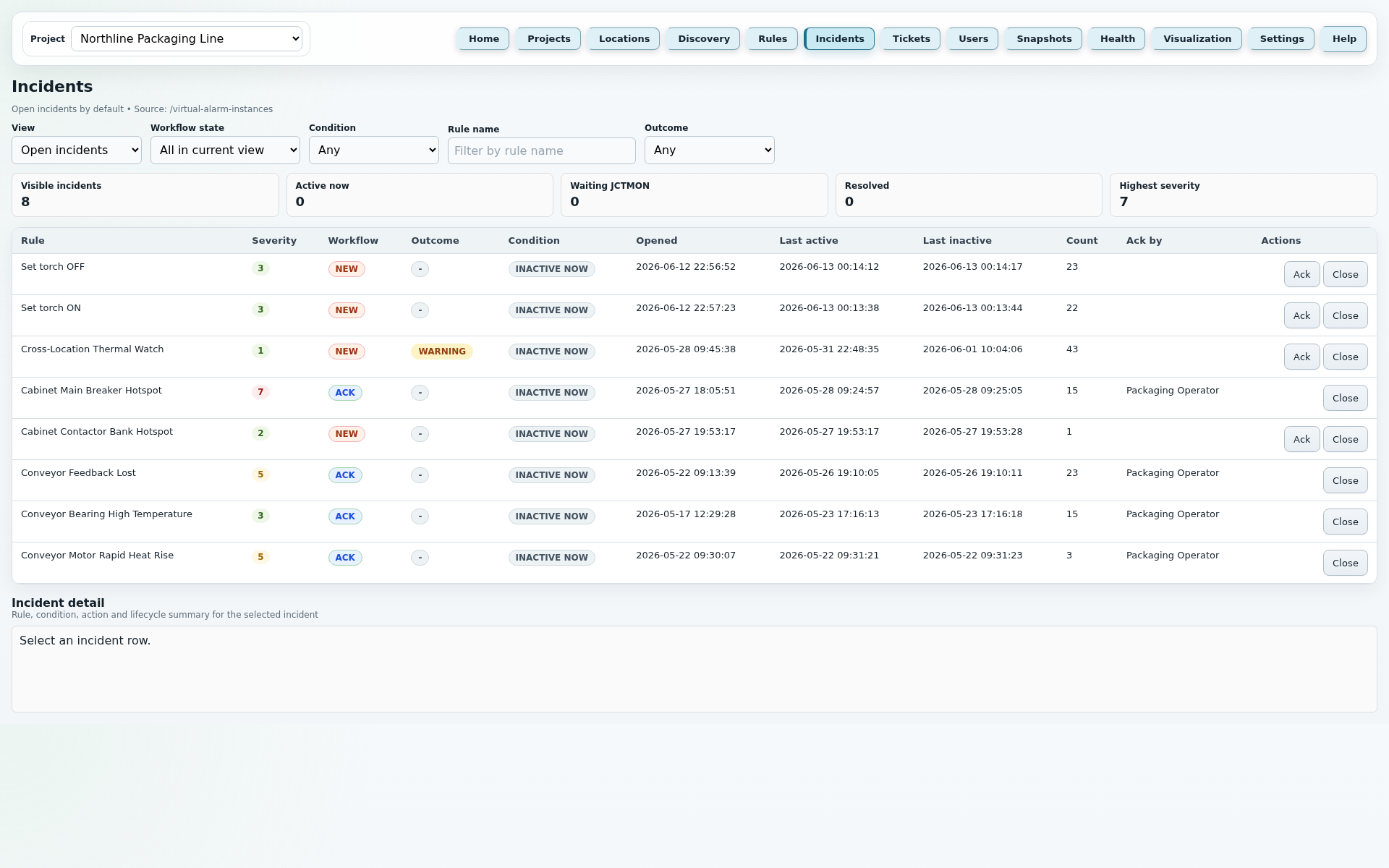Select the Conveyor Bearing High Temperature row
This screenshot has height=868, width=1389.
pyautogui.click(x=694, y=522)
